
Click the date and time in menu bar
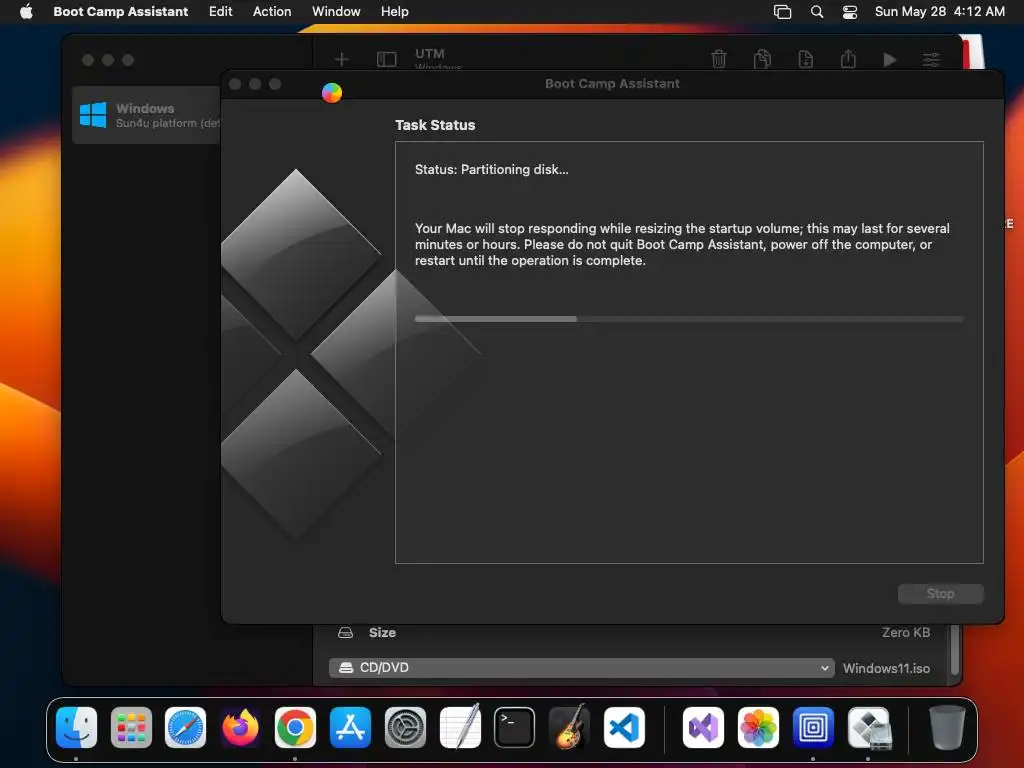[x=939, y=11]
